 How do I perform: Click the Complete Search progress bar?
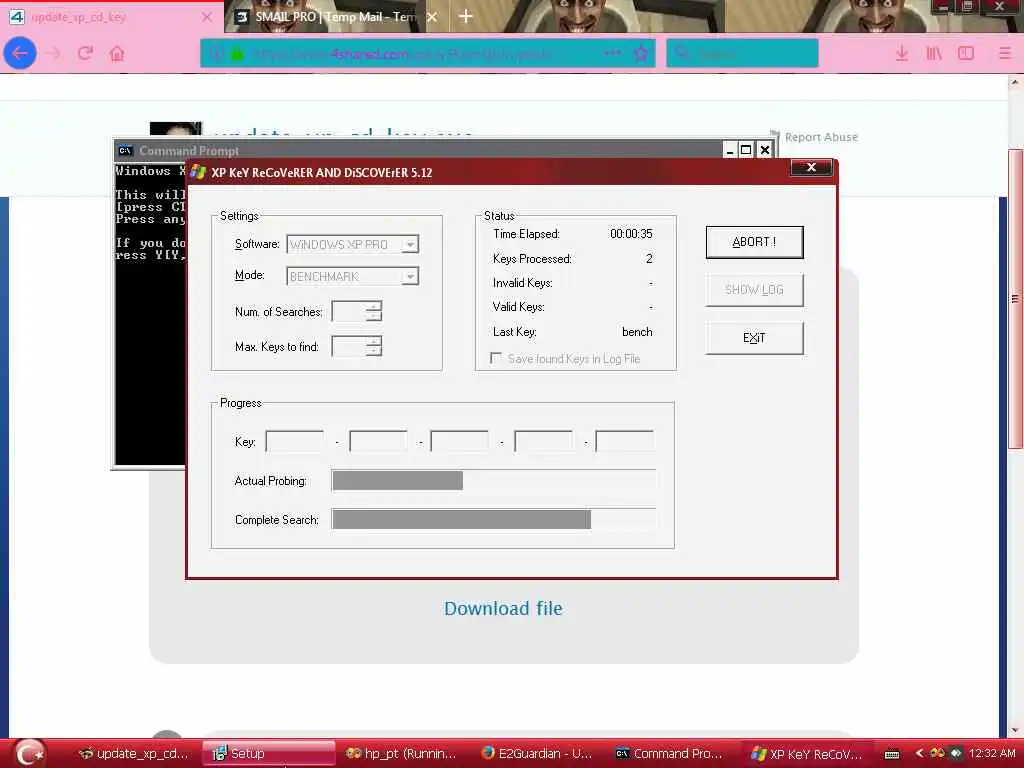click(494, 520)
